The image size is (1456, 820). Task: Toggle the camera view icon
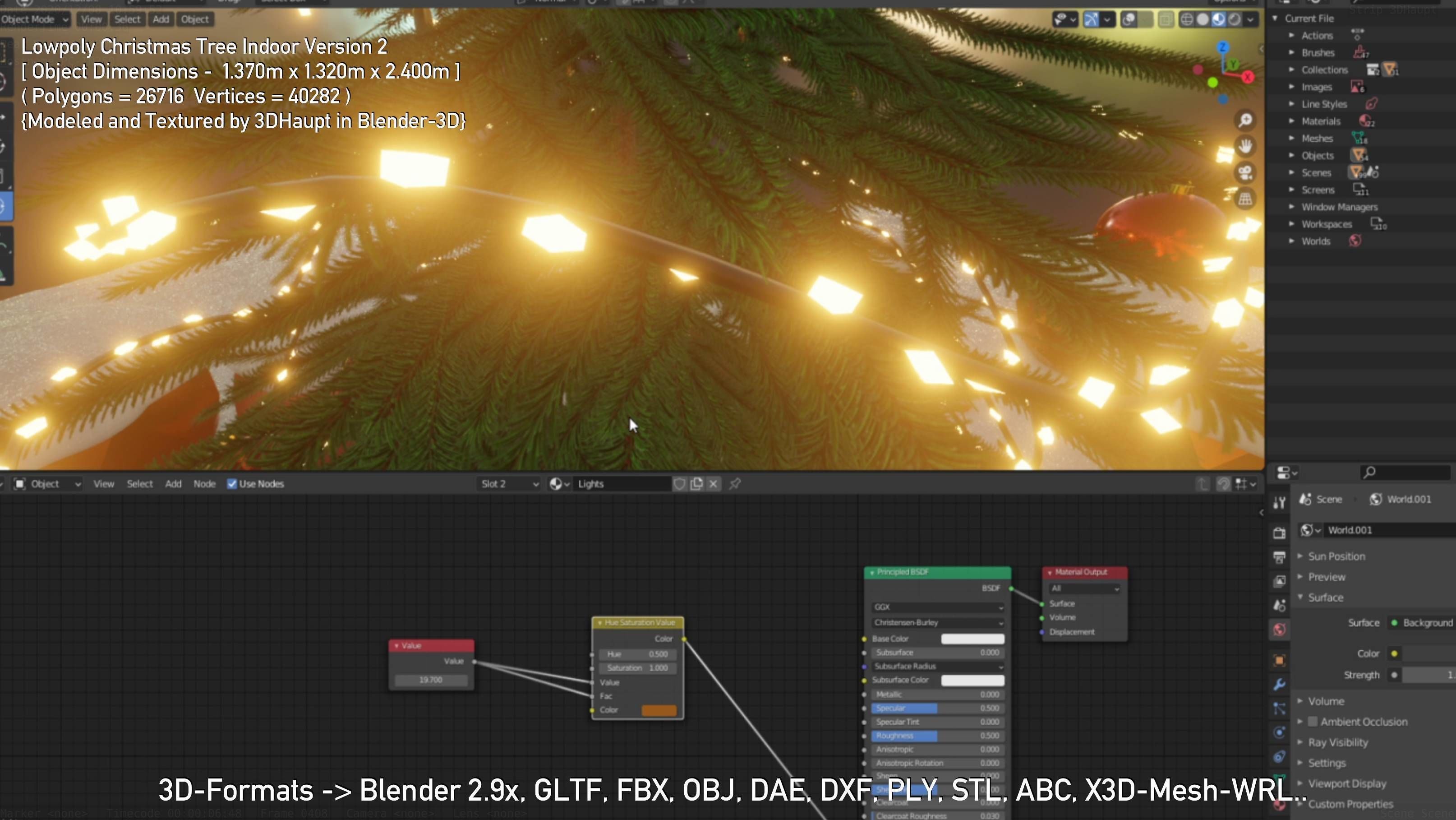pos(1245,172)
